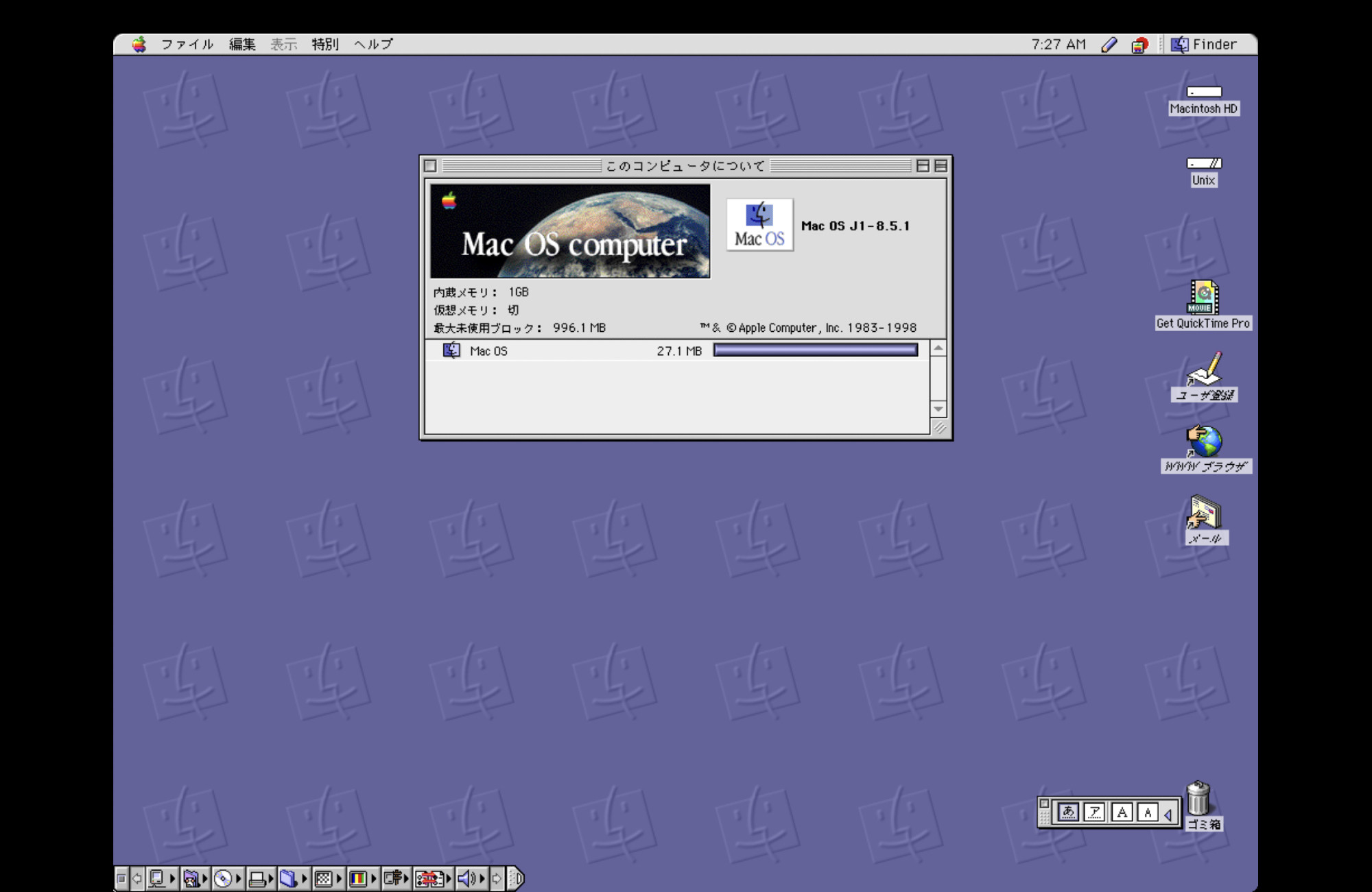This screenshot has height=892, width=1372.
Task: Open the Finder application menu
Action: pos(1204,45)
